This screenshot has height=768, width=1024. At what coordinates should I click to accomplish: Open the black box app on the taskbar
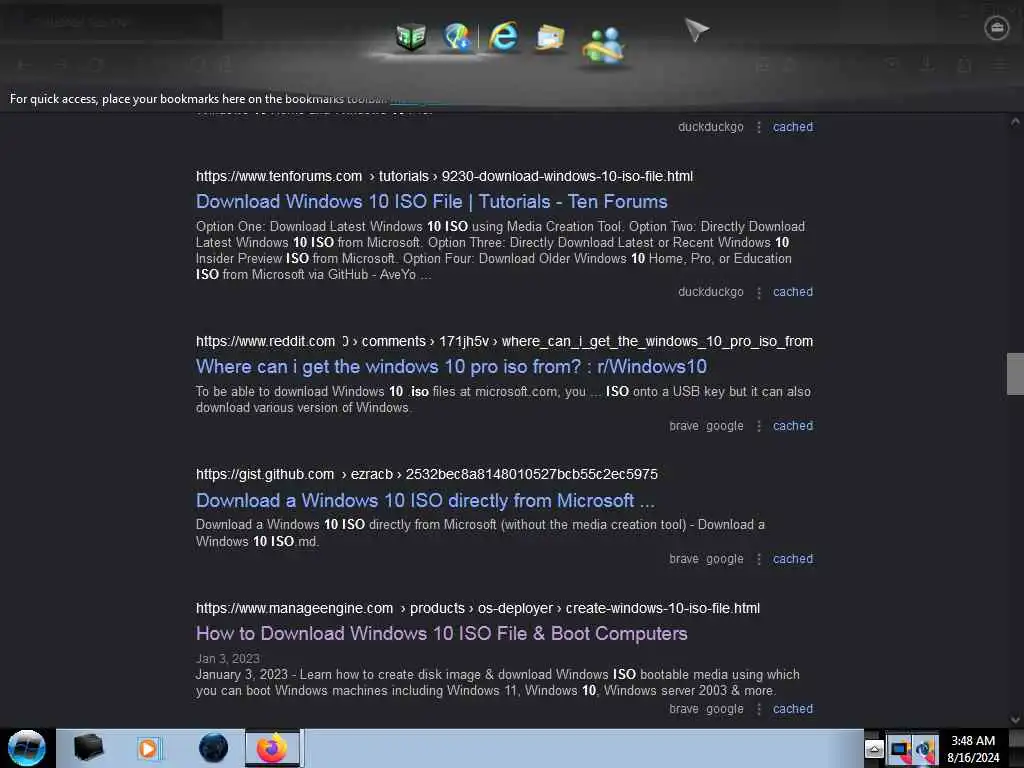tap(88, 748)
